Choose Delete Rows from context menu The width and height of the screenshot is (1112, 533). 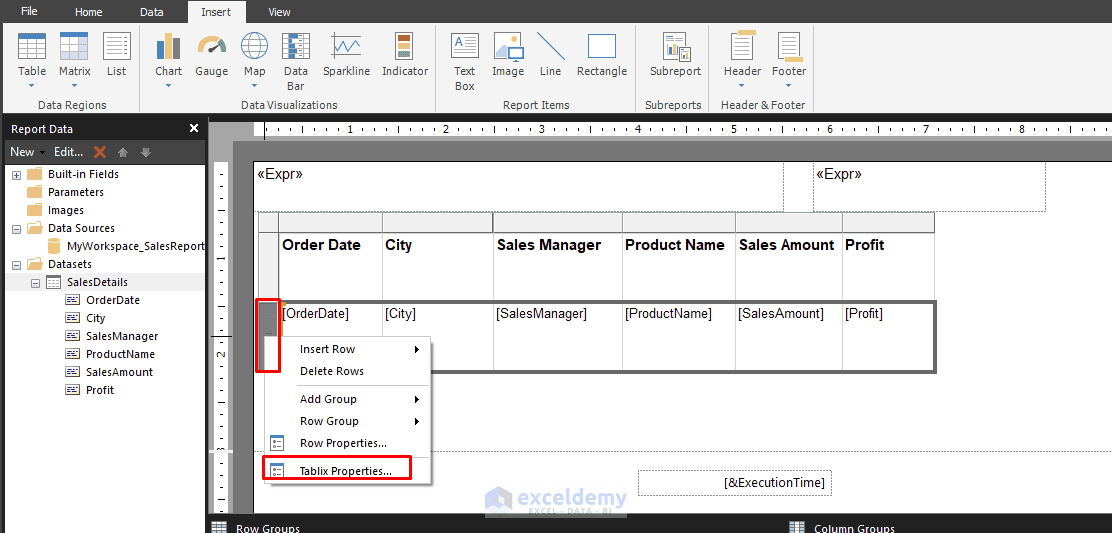pos(347,371)
